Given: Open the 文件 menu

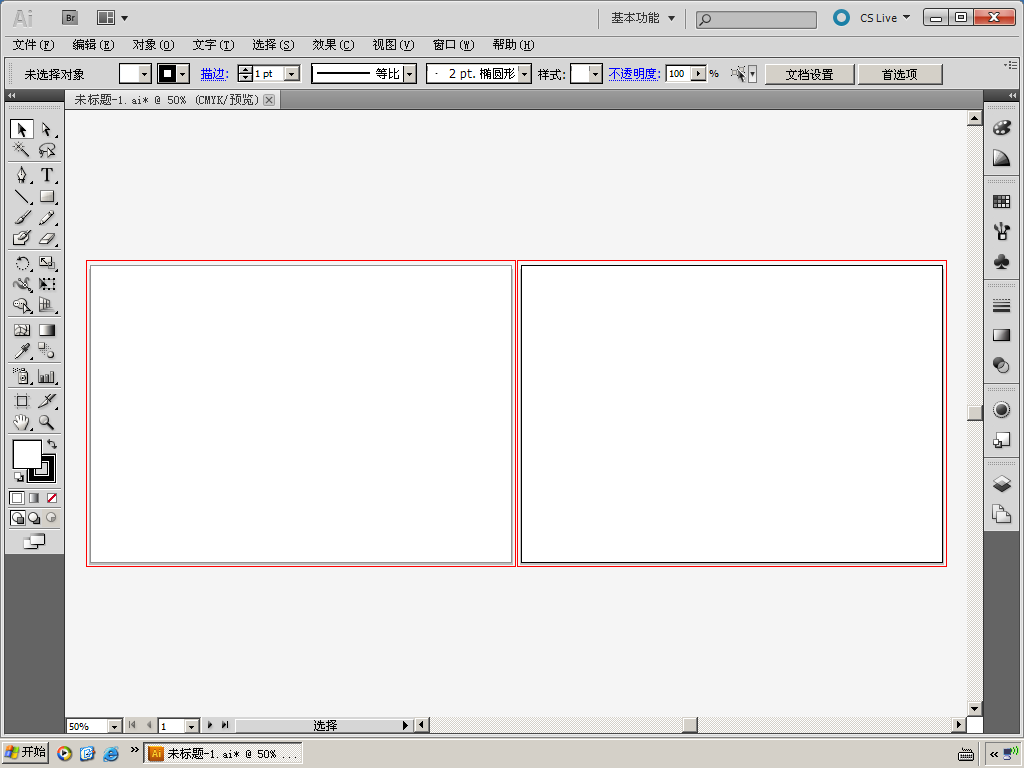Looking at the screenshot, I should (x=33, y=44).
